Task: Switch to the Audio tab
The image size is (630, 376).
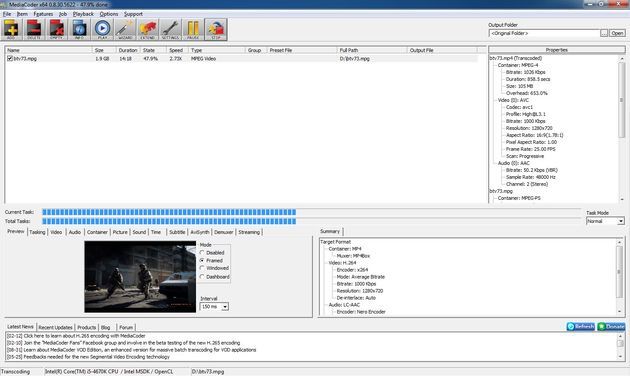Action: pos(75,232)
